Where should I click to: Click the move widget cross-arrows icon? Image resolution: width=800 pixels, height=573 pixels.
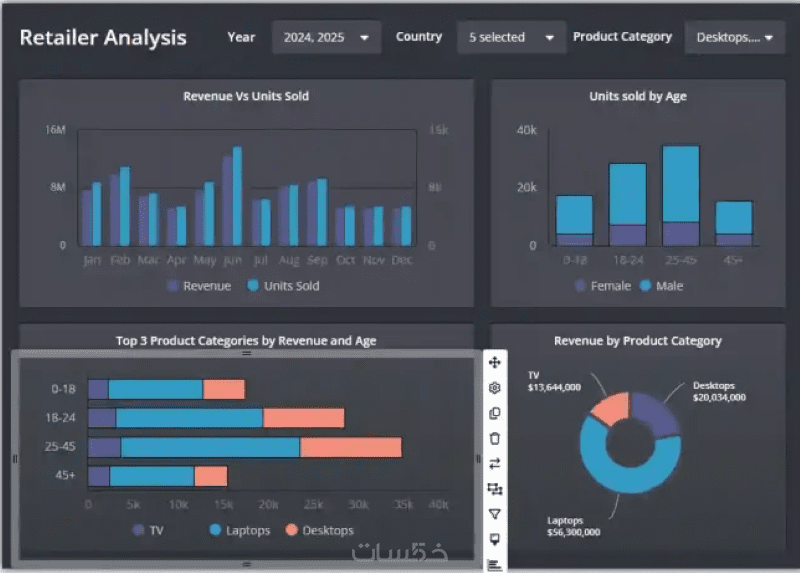click(x=494, y=363)
